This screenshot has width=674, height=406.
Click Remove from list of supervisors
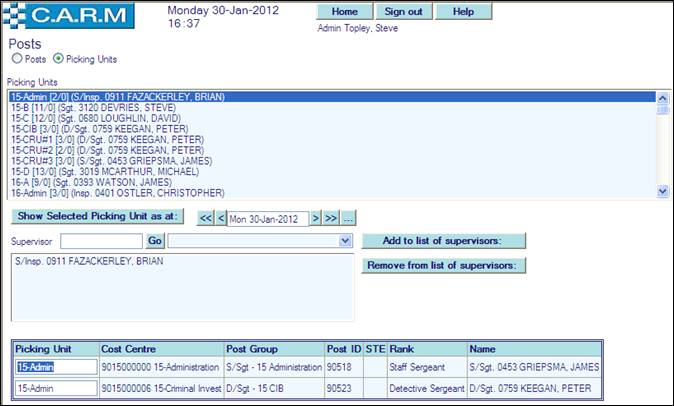tap(443, 265)
